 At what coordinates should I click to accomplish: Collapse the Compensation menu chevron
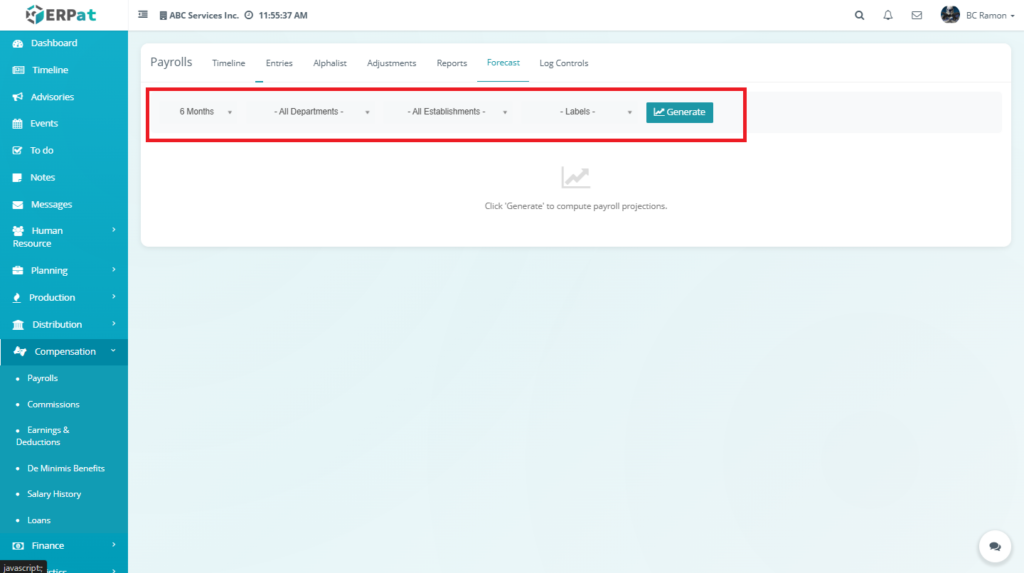tap(113, 351)
